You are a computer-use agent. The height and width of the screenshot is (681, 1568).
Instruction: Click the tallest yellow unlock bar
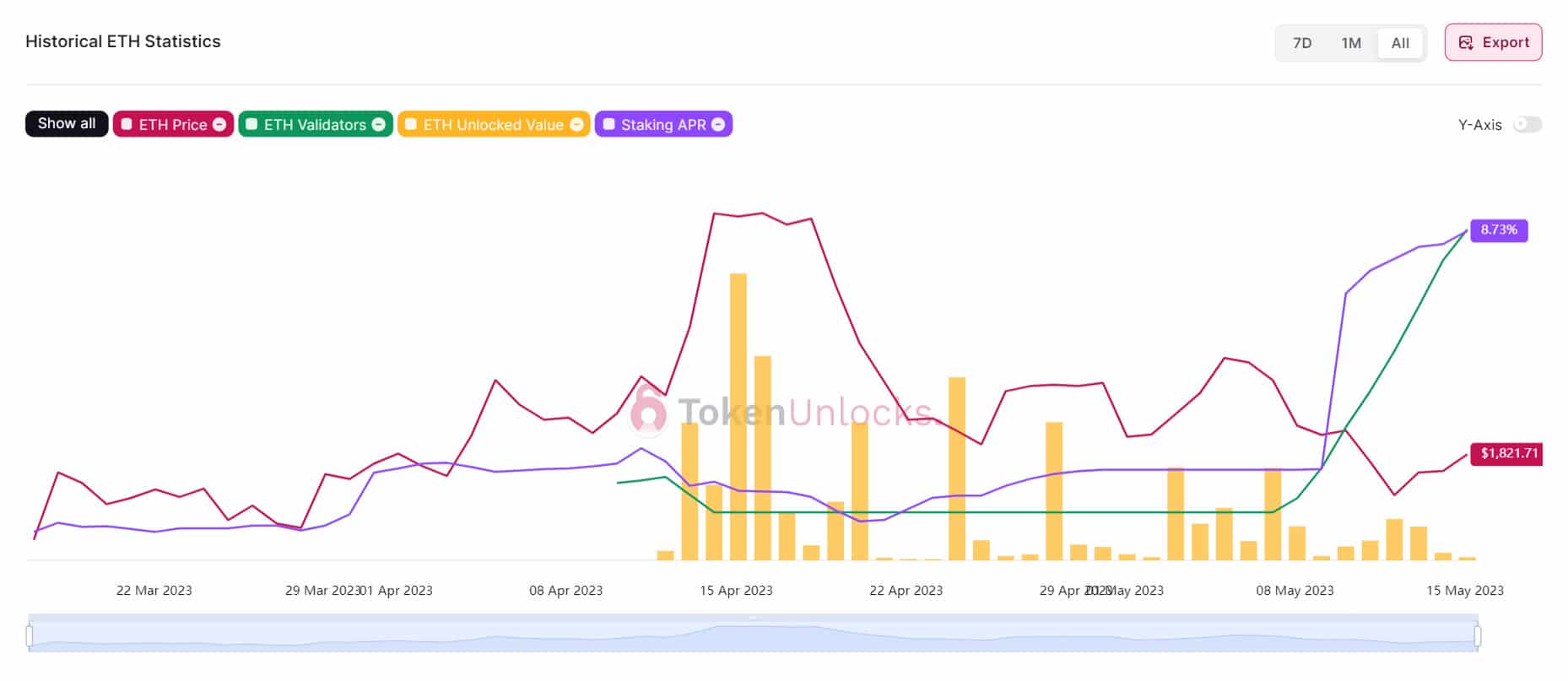pyautogui.click(x=738, y=416)
